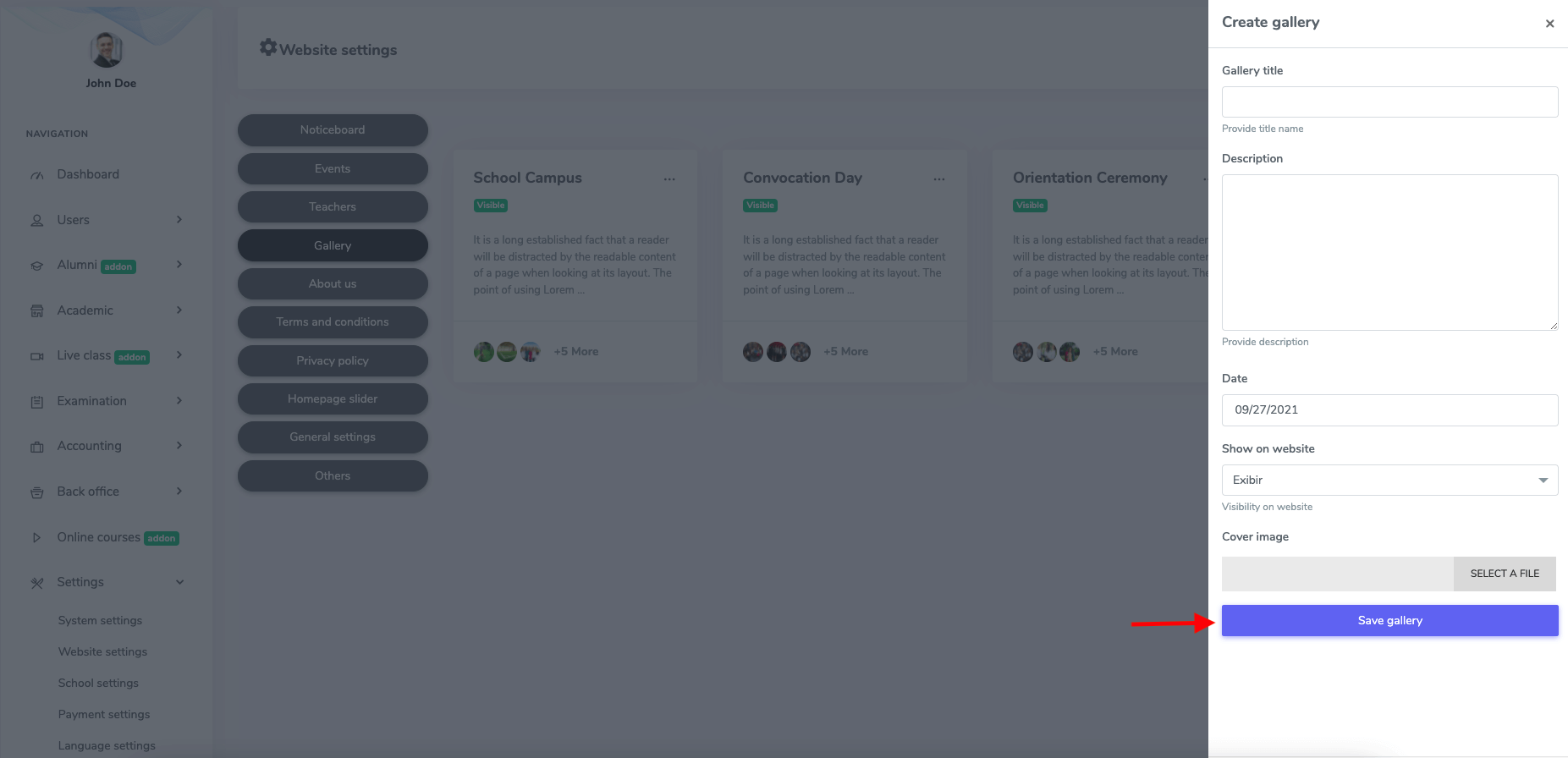Open the Homepage slider tab
This screenshot has width=1568, height=758.
tap(333, 398)
